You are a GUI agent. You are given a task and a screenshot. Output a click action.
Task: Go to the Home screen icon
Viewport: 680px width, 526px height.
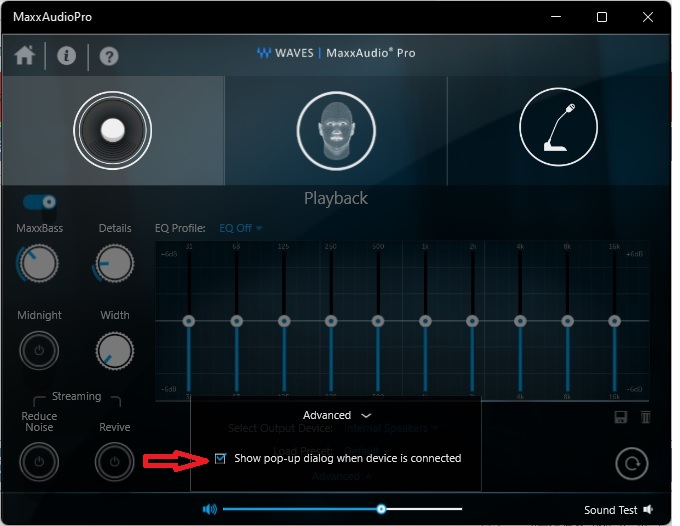coord(25,56)
